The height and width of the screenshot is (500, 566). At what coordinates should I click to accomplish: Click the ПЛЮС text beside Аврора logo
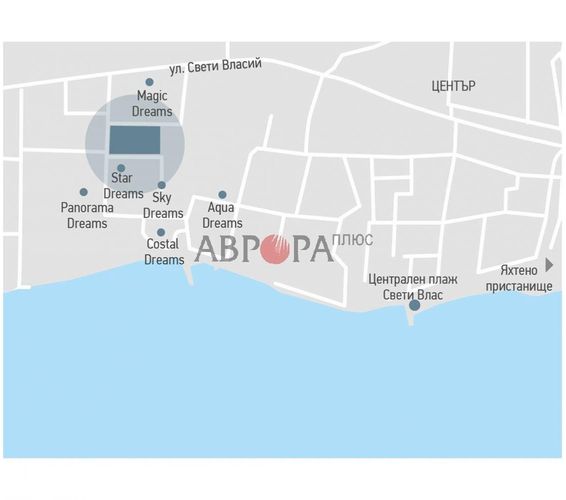352,240
